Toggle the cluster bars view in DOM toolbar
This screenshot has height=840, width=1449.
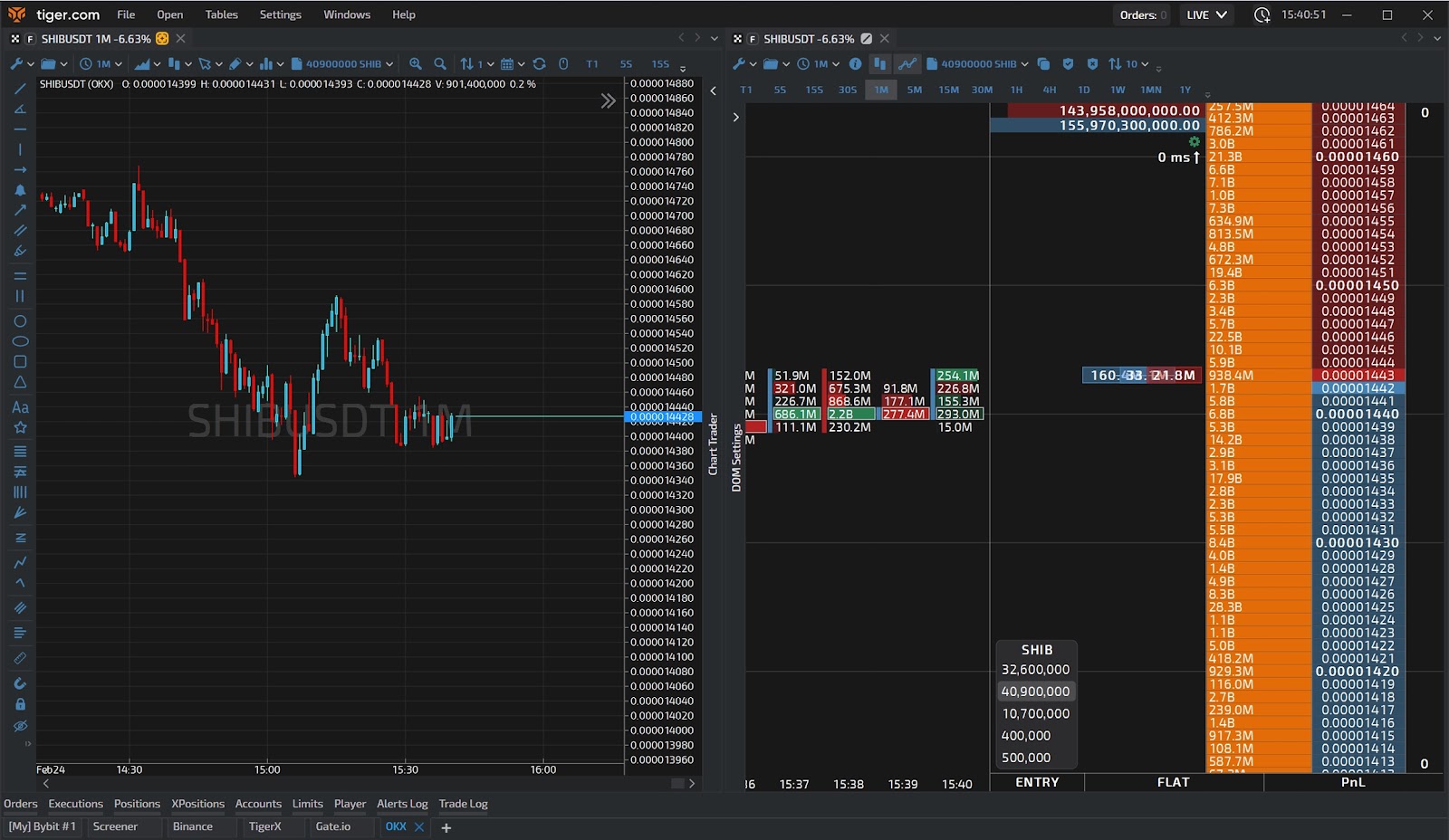tap(879, 64)
